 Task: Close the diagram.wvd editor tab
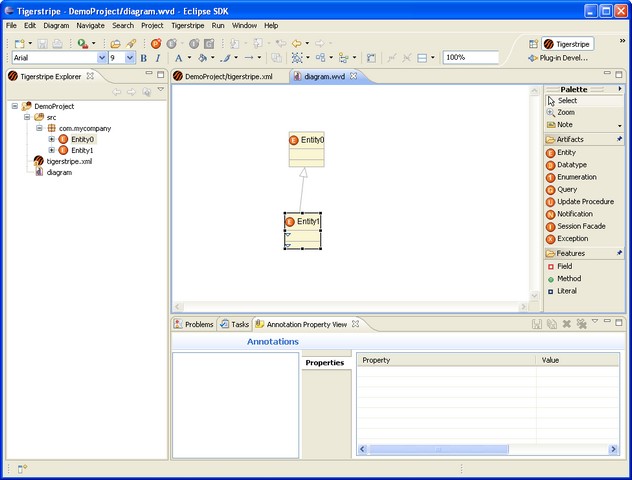coord(353,76)
